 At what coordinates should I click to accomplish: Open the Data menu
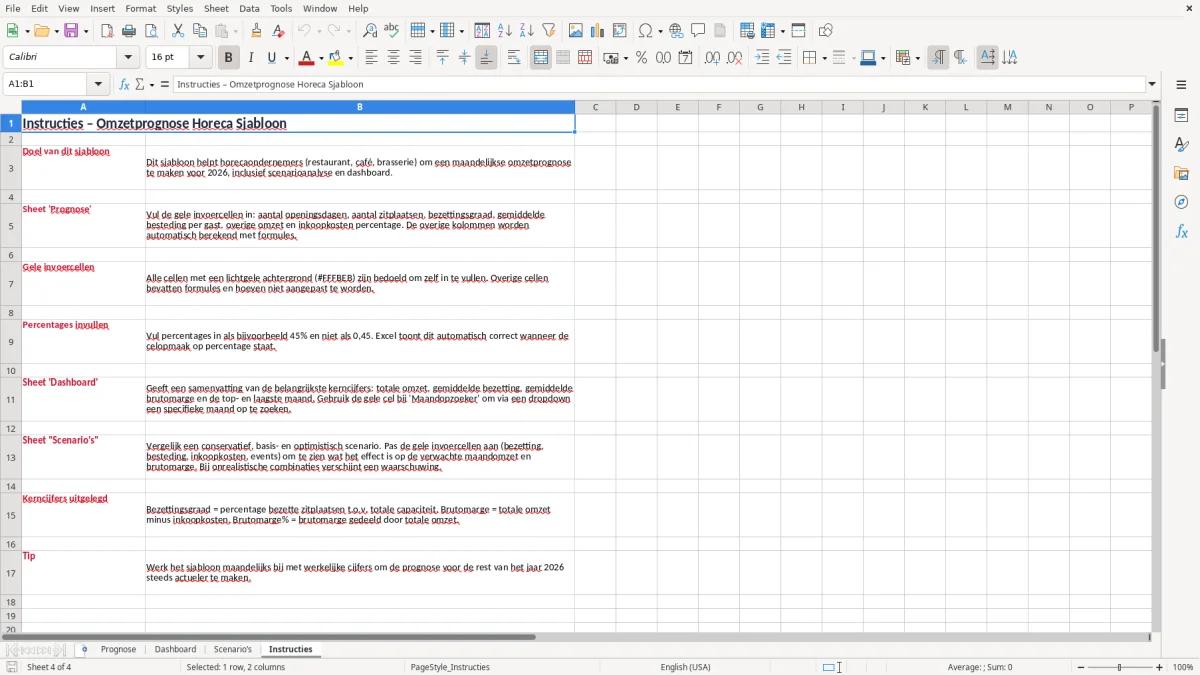coord(249,8)
